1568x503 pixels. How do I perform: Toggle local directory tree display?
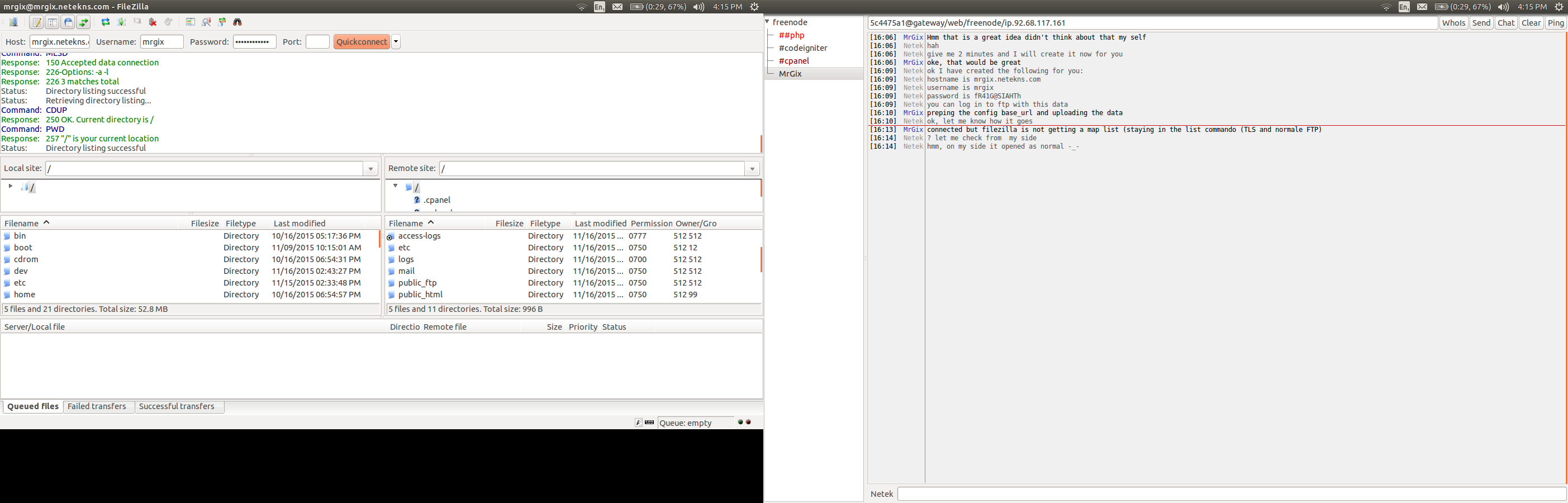pyautogui.click(x=53, y=22)
